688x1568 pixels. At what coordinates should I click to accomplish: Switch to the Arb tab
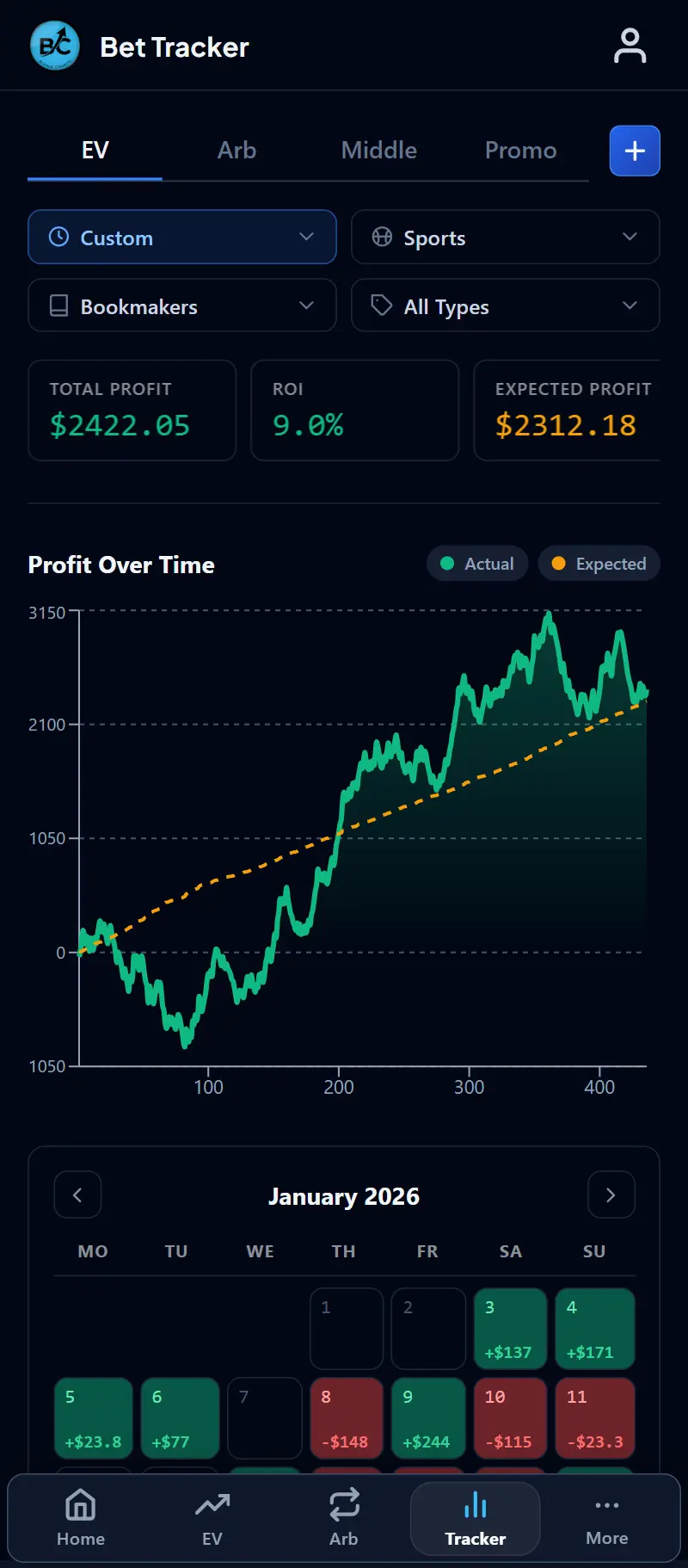[x=236, y=151]
